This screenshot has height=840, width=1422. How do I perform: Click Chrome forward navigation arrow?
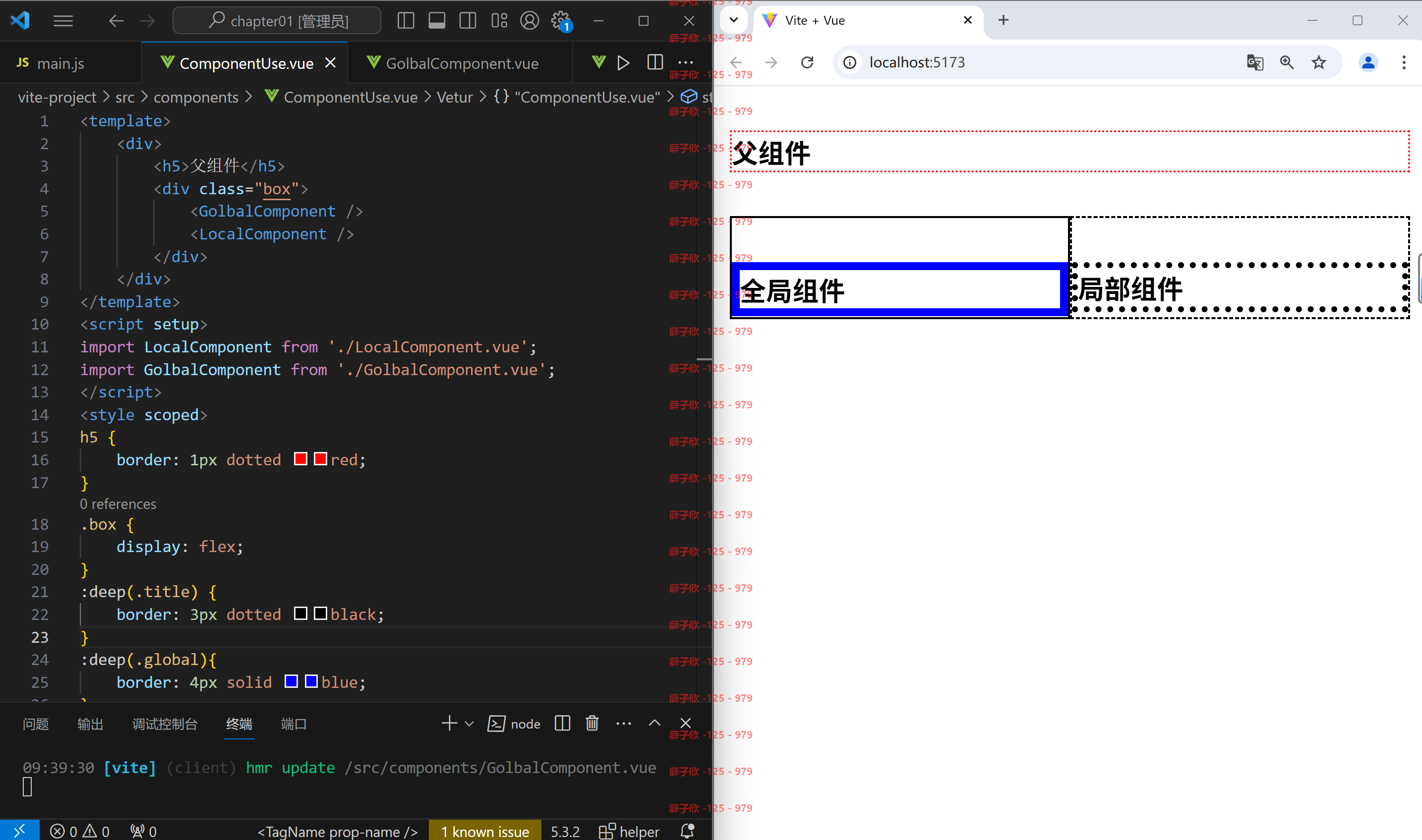click(771, 62)
